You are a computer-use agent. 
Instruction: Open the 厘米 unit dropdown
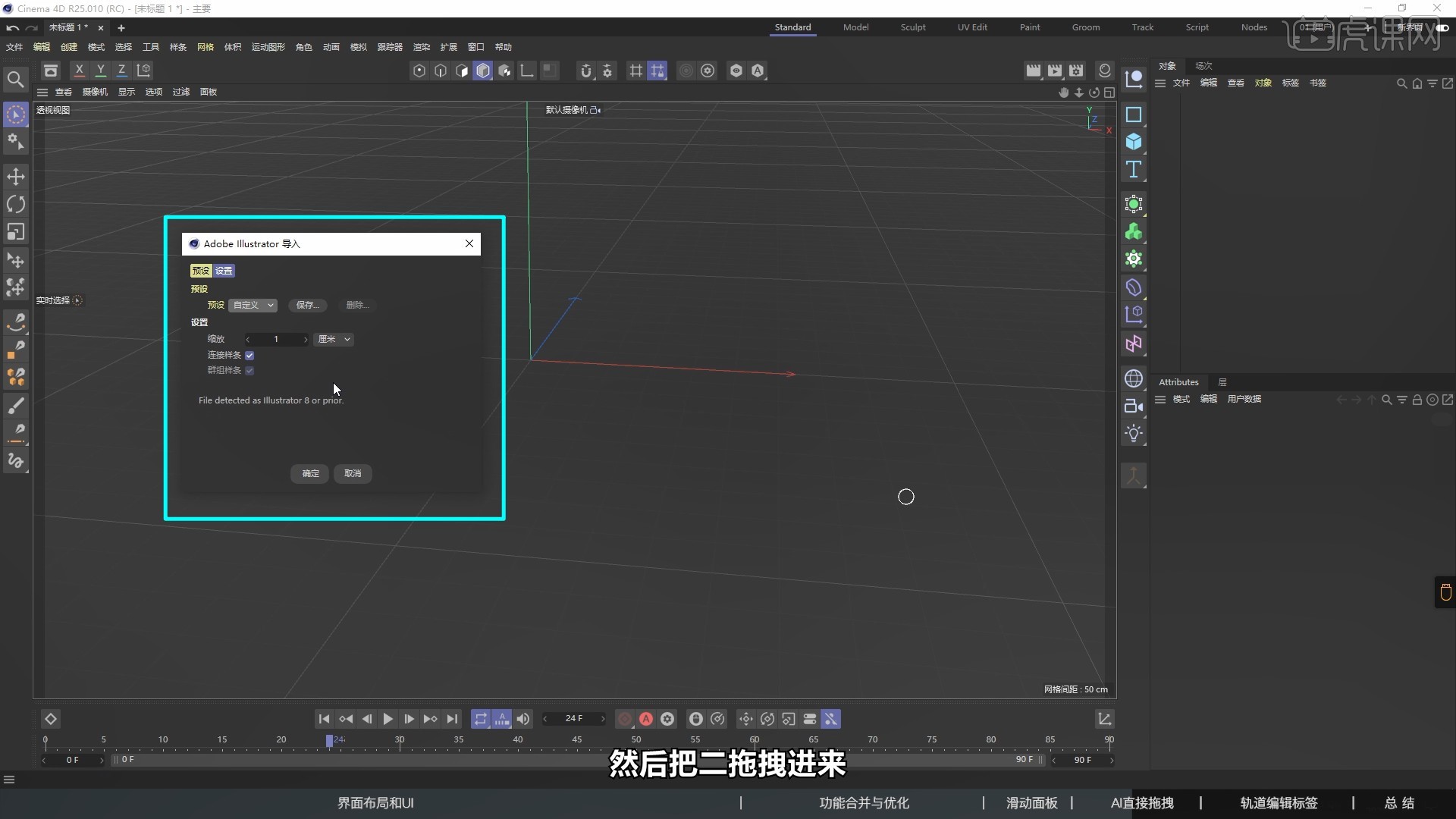(x=334, y=339)
